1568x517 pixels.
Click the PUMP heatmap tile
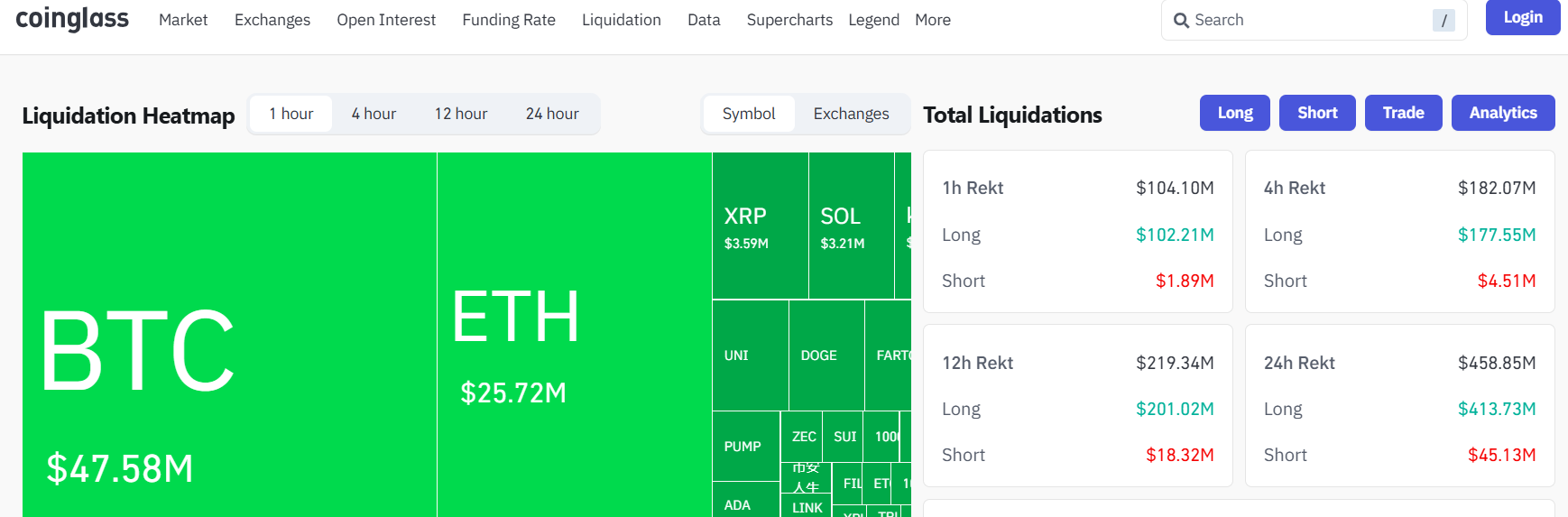coord(746,447)
